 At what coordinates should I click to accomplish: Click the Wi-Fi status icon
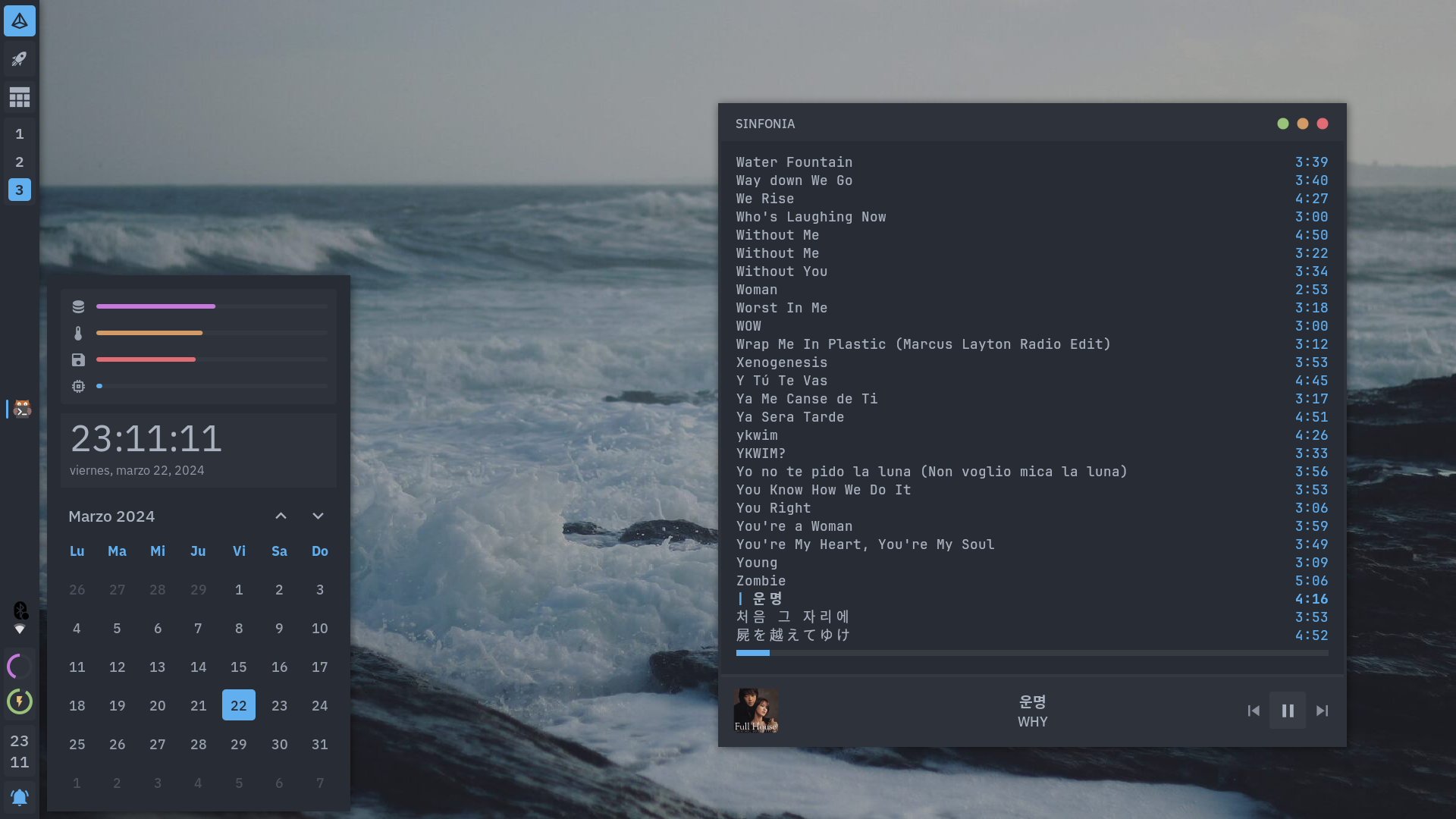(x=20, y=629)
